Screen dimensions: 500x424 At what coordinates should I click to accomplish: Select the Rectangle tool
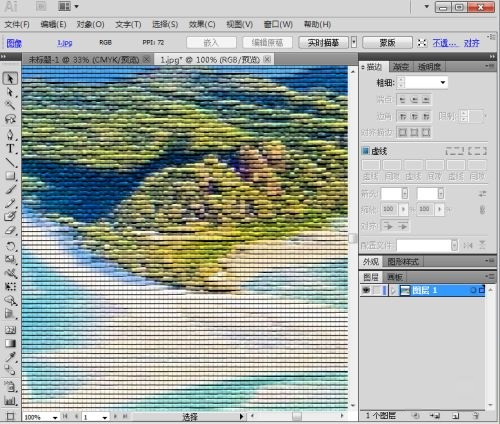[x=10, y=176]
